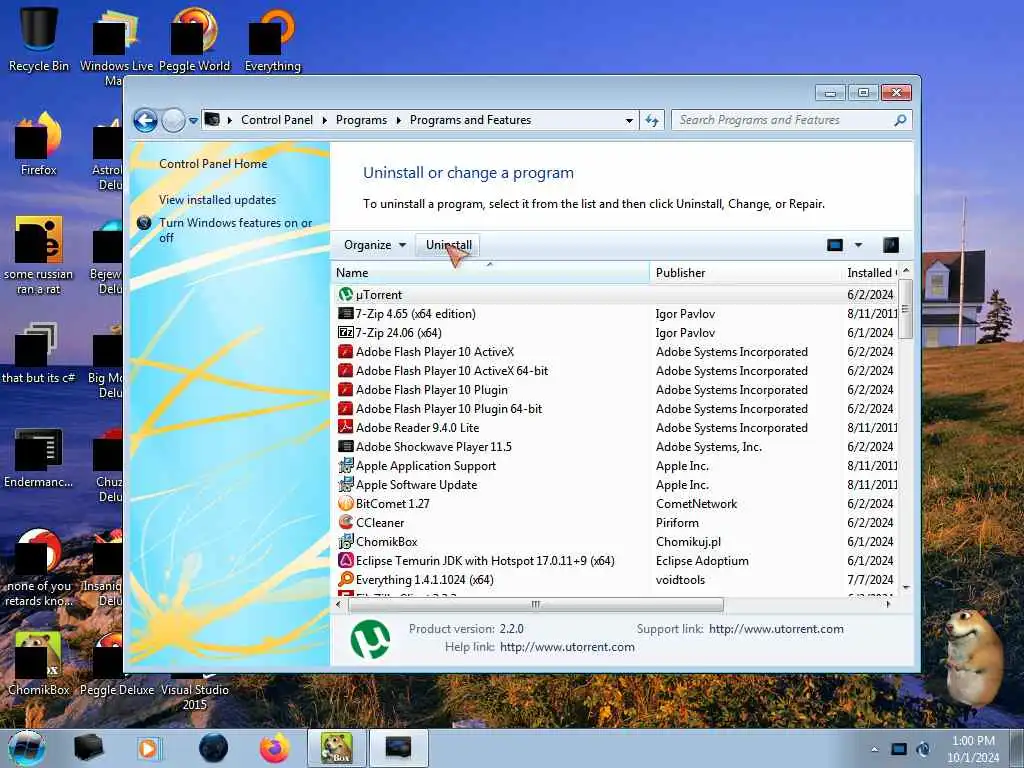The image size is (1024, 768).
Task: Expand the address bar history dropdown
Action: (629, 120)
